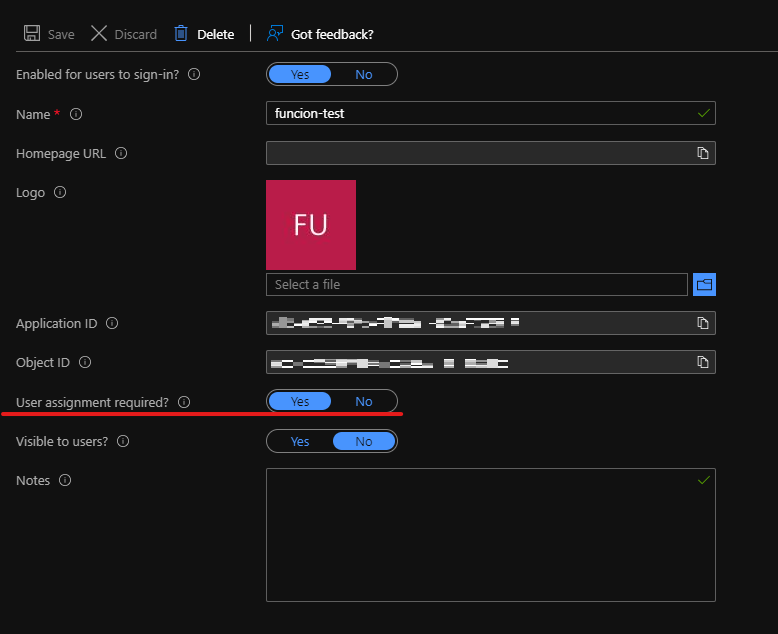The width and height of the screenshot is (778, 634).
Task: Set User assignment required to Yes
Action: click(x=300, y=401)
